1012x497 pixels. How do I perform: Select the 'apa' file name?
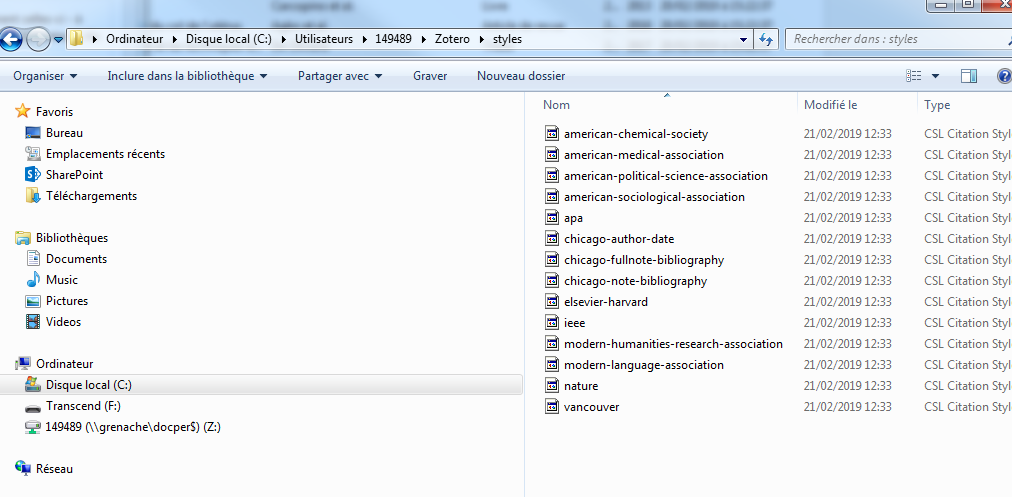click(x=573, y=218)
